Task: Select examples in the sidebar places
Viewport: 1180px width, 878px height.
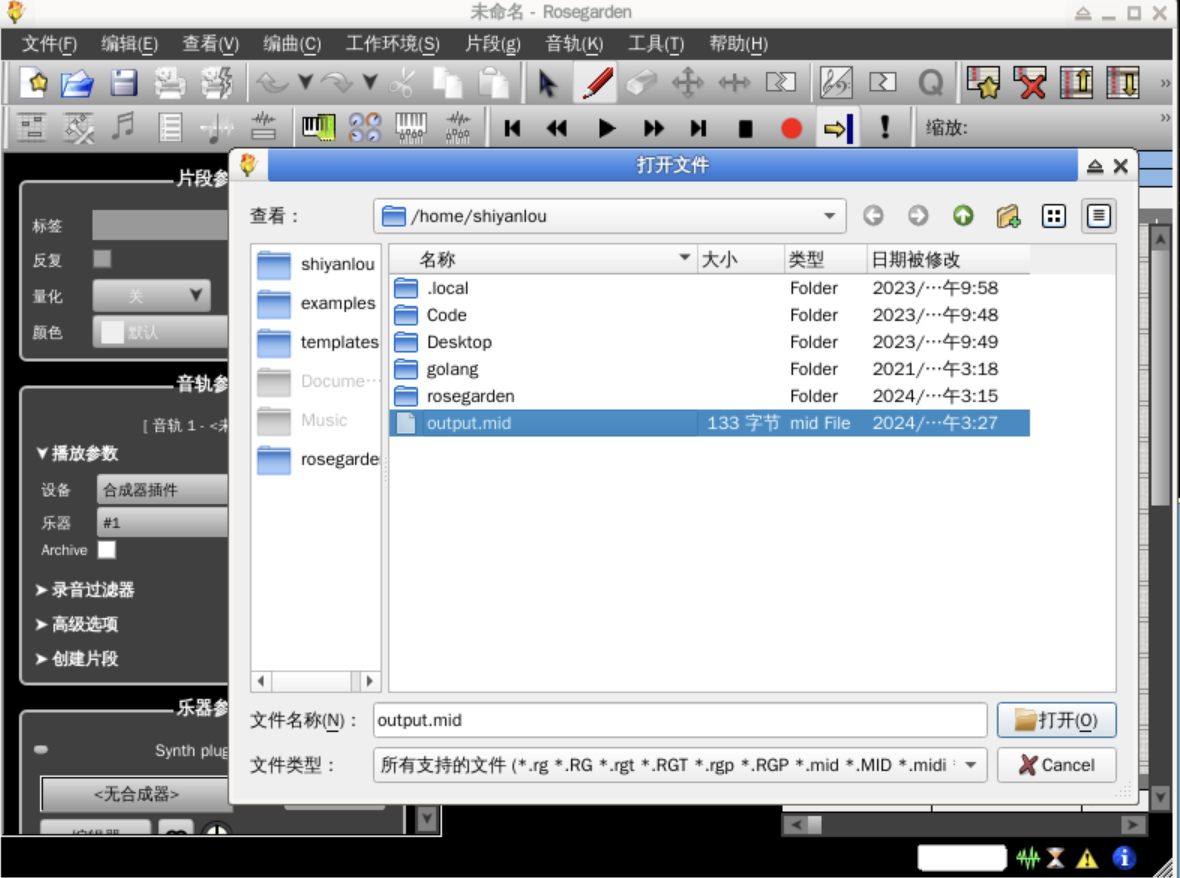Action: tap(316, 303)
